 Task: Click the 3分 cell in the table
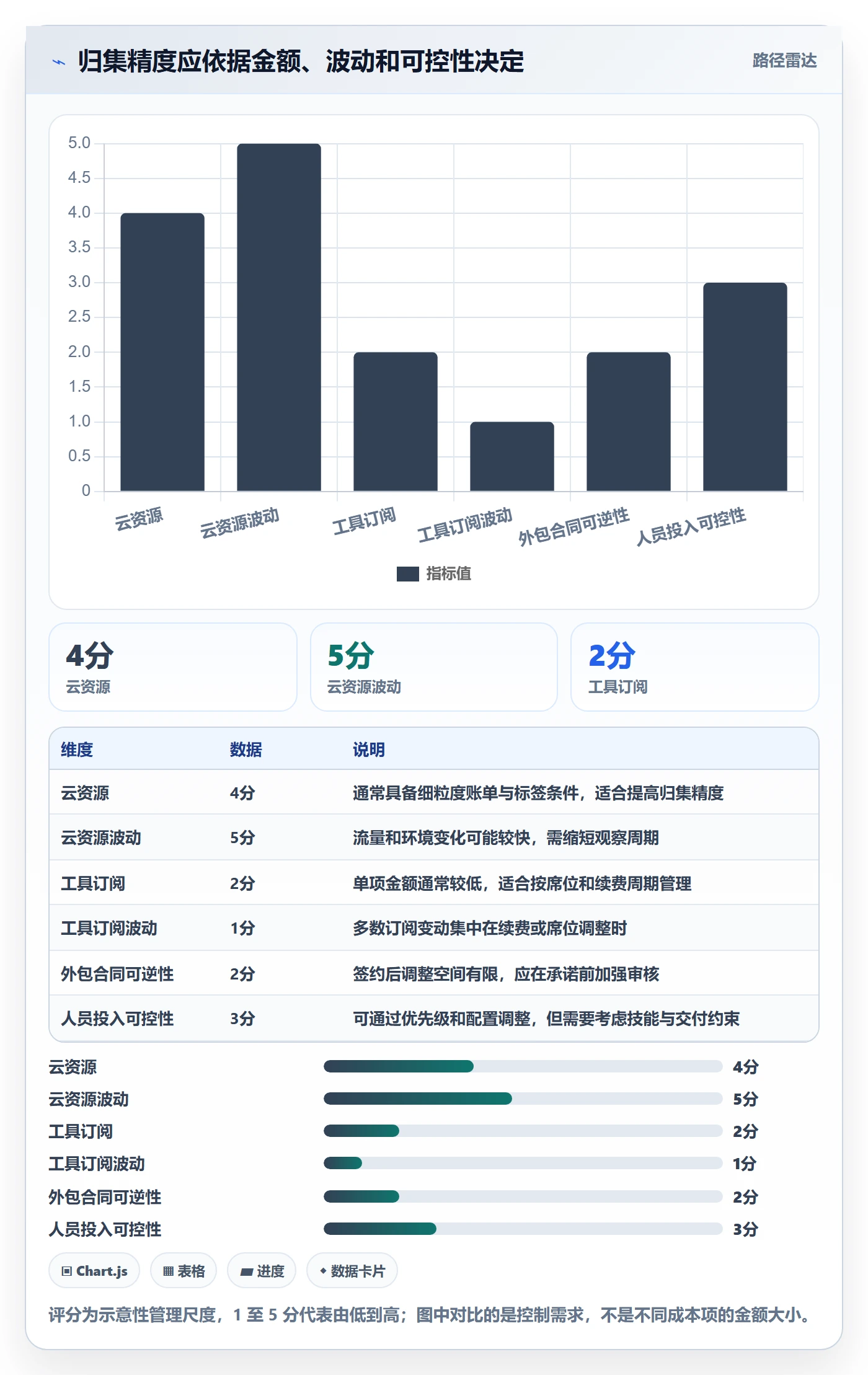click(x=242, y=1019)
